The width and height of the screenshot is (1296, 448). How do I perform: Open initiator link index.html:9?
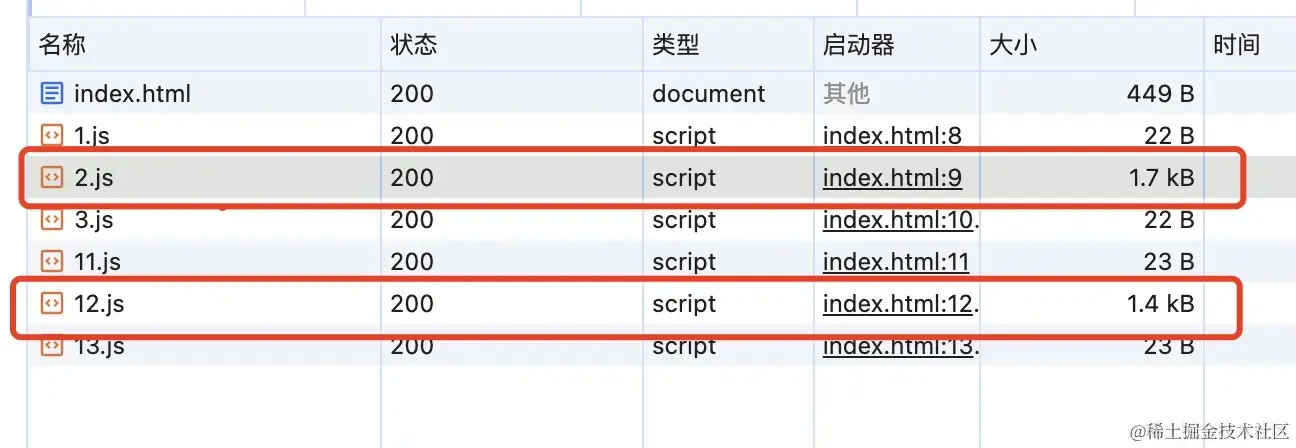(x=892, y=178)
